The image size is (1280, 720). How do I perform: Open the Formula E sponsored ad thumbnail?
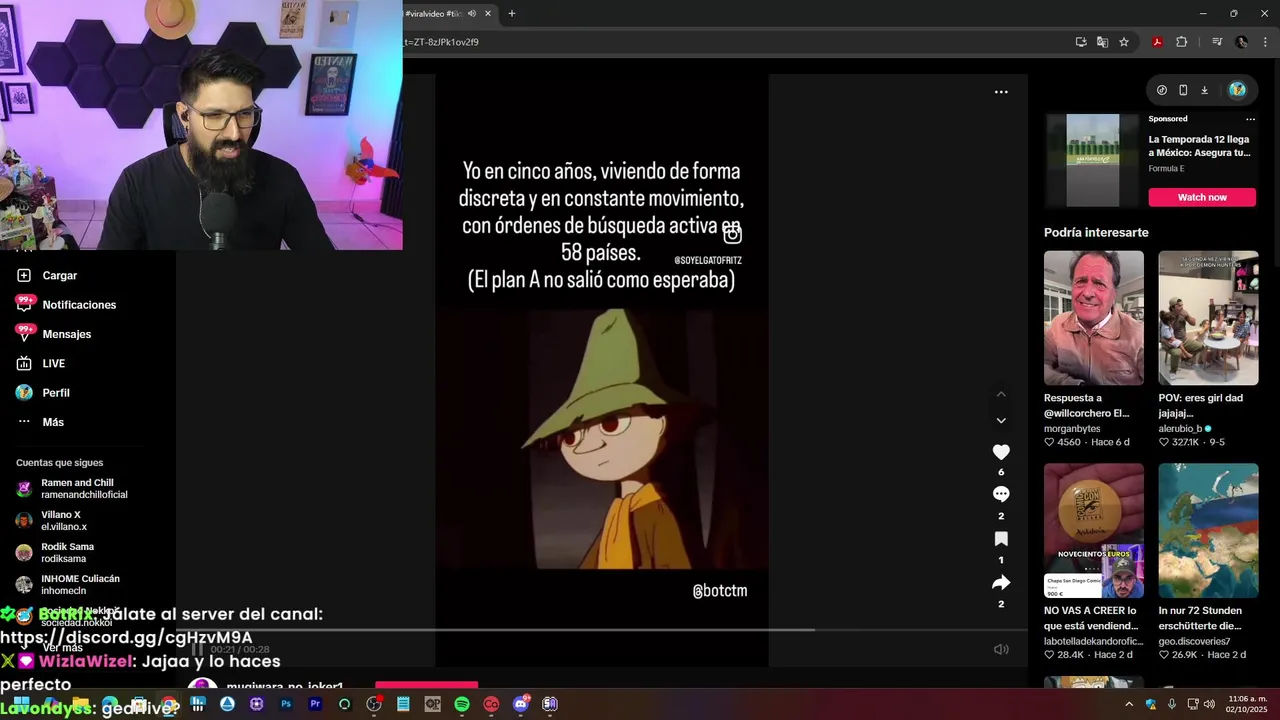point(1092,160)
